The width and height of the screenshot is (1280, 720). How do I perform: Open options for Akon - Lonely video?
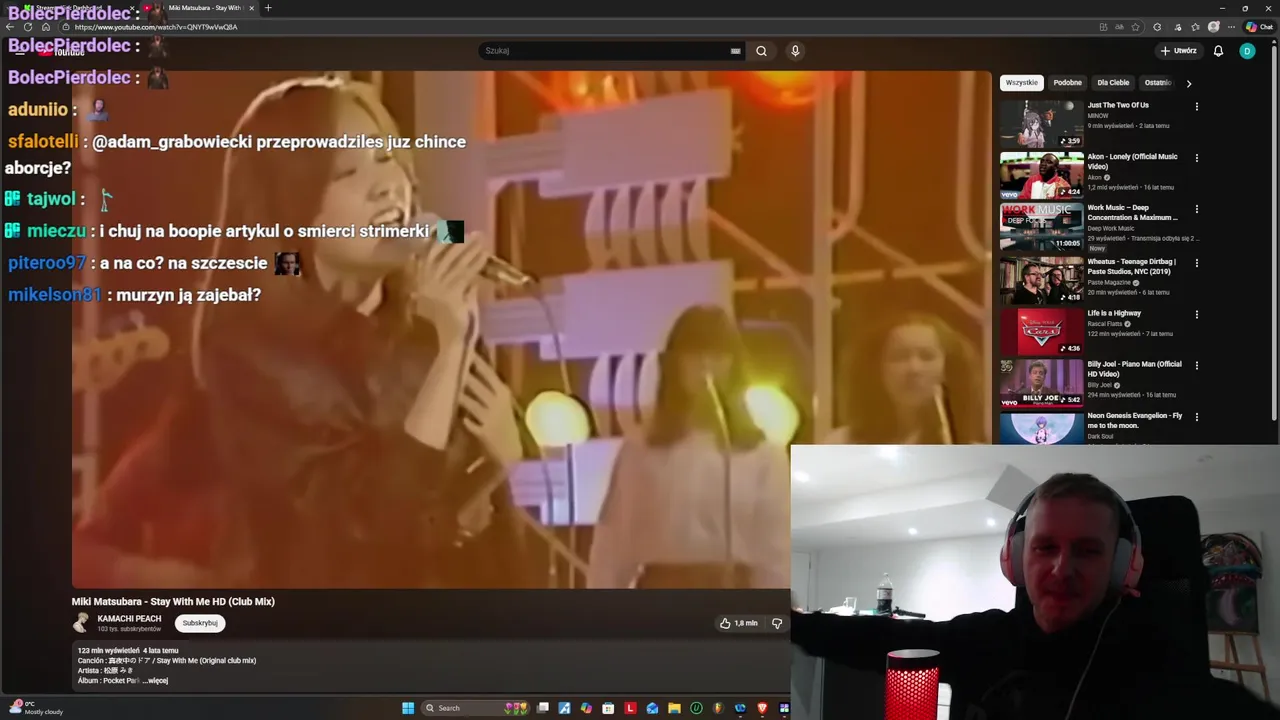pyautogui.click(x=1196, y=158)
